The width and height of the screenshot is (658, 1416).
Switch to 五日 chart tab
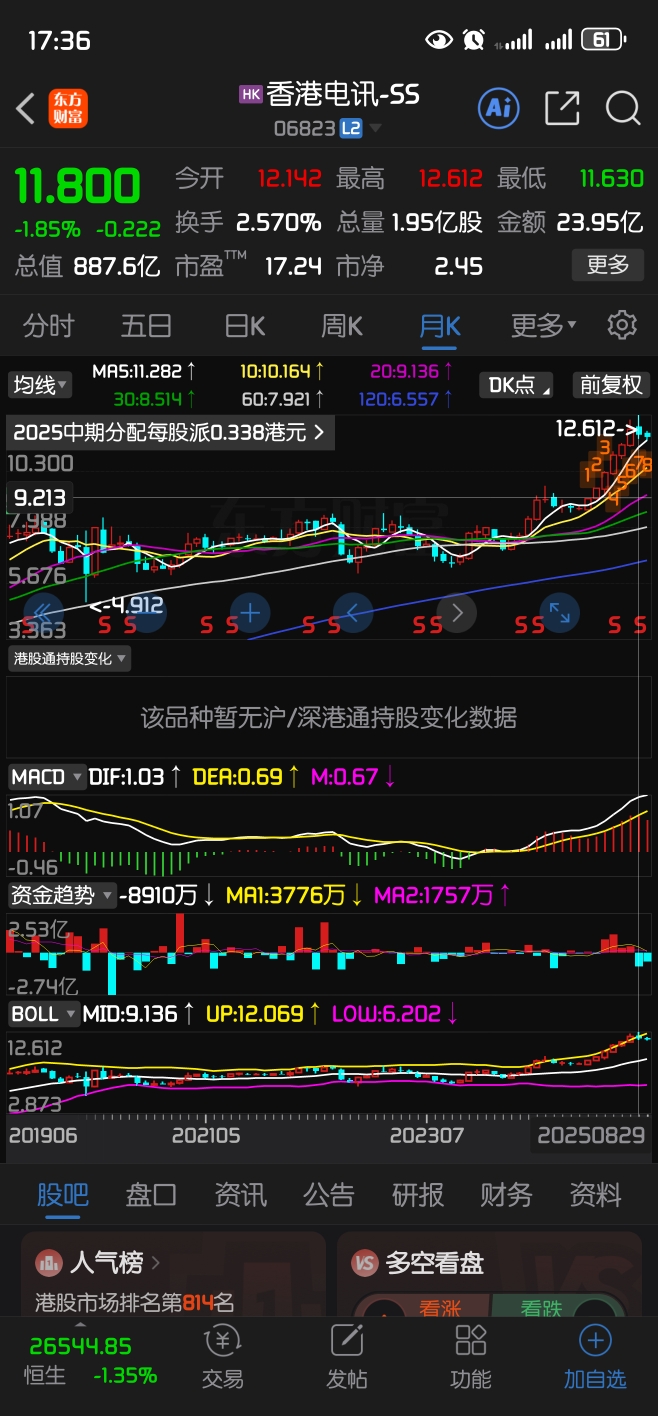pos(146,325)
